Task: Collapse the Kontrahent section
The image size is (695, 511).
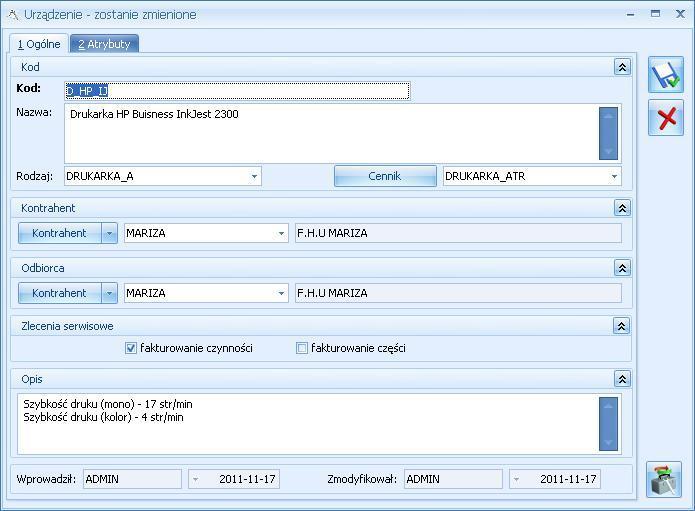Action: 622,208
